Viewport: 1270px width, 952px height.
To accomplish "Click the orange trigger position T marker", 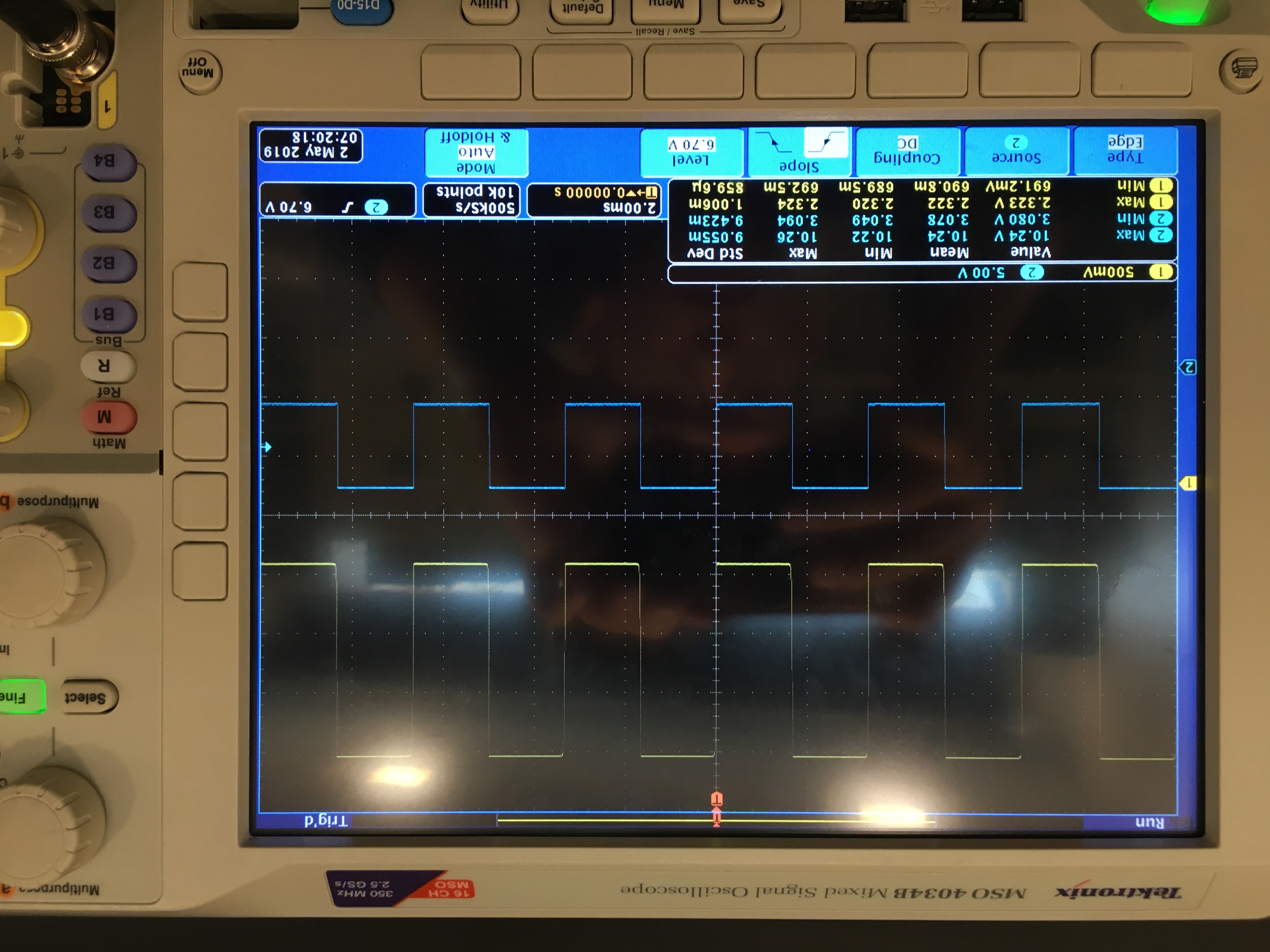I will click(x=717, y=799).
